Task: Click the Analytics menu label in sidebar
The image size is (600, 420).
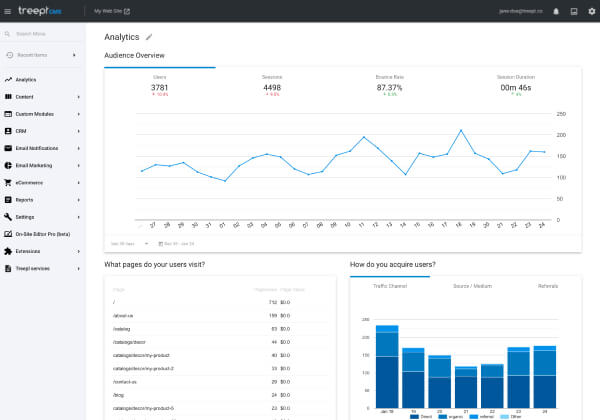Action: tap(26, 80)
